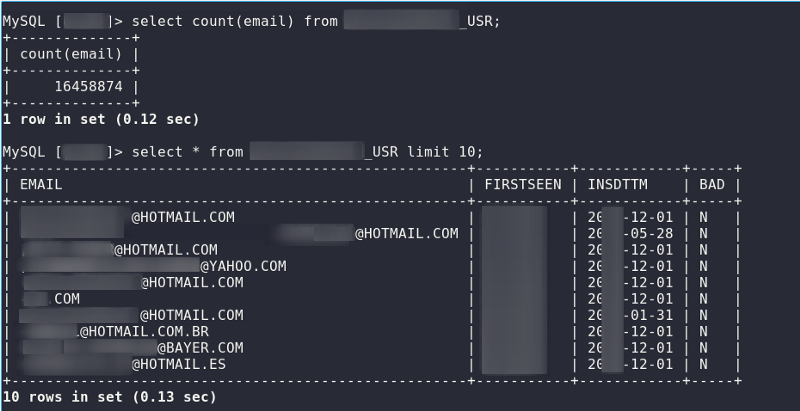
Task: Click the date ending in -05-28
Action: pos(630,234)
